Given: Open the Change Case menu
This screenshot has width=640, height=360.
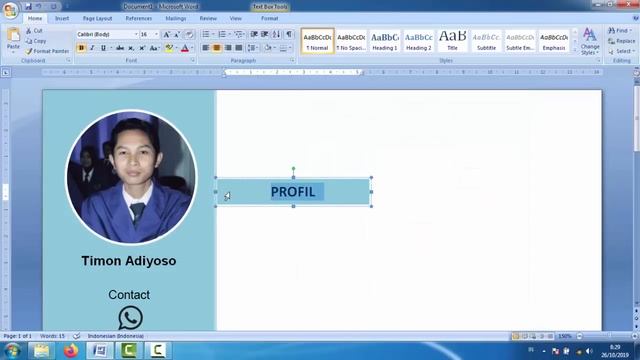Looking at the screenshot, I should click(154, 48).
